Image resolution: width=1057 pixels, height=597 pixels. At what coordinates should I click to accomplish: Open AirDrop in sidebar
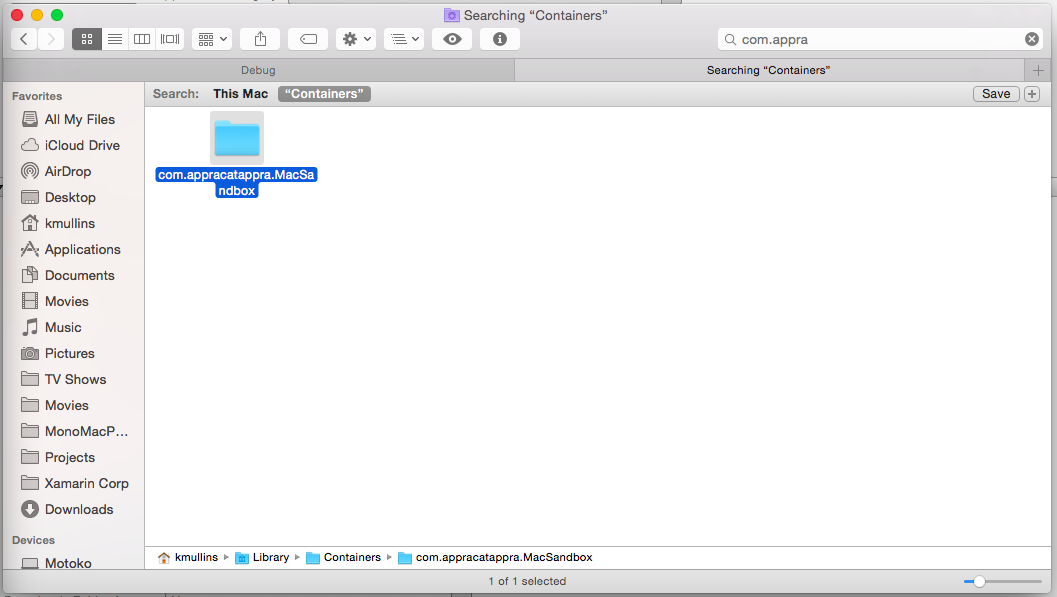click(x=67, y=171)
